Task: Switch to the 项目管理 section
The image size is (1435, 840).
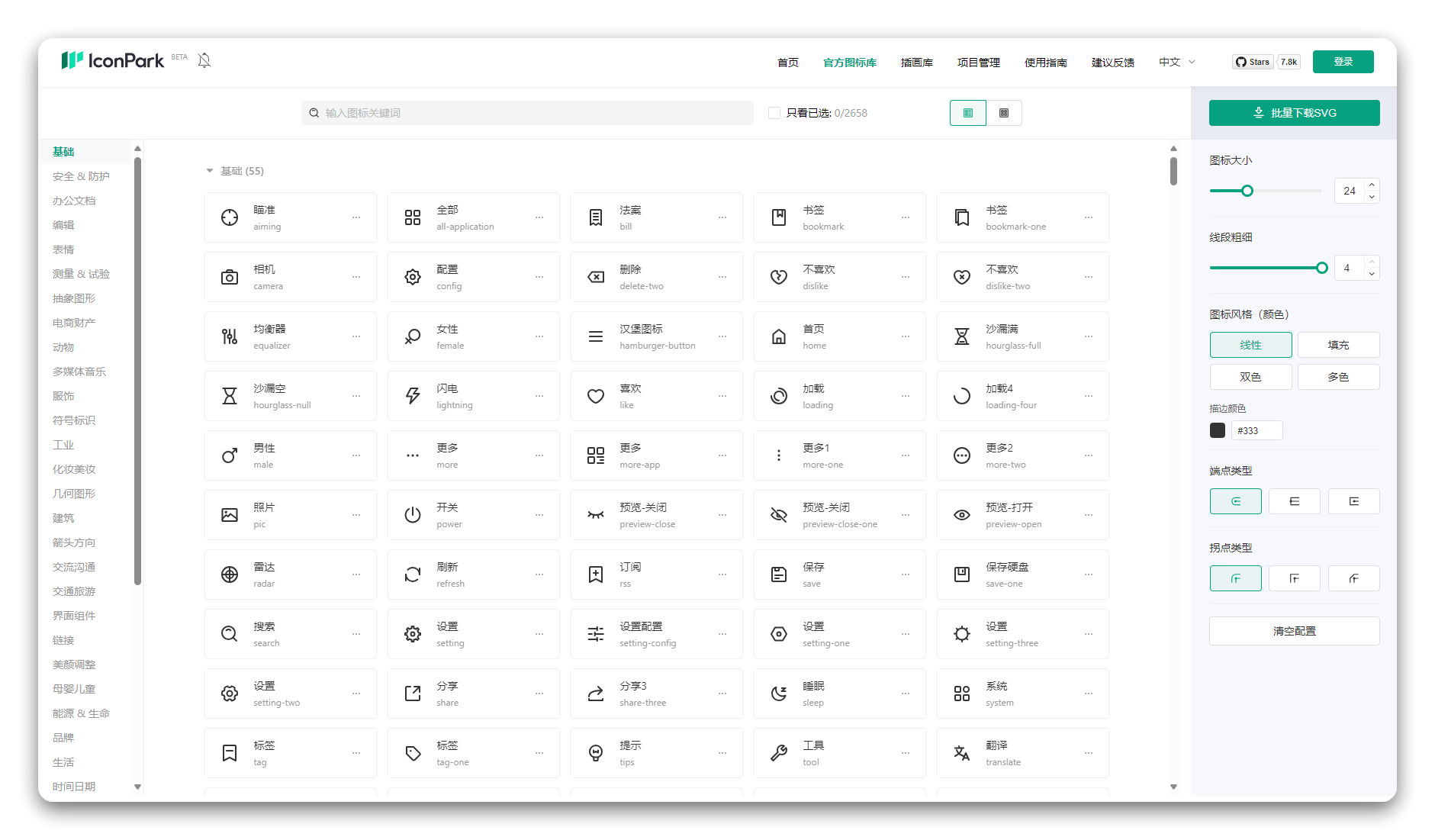Action: [977, 62]
